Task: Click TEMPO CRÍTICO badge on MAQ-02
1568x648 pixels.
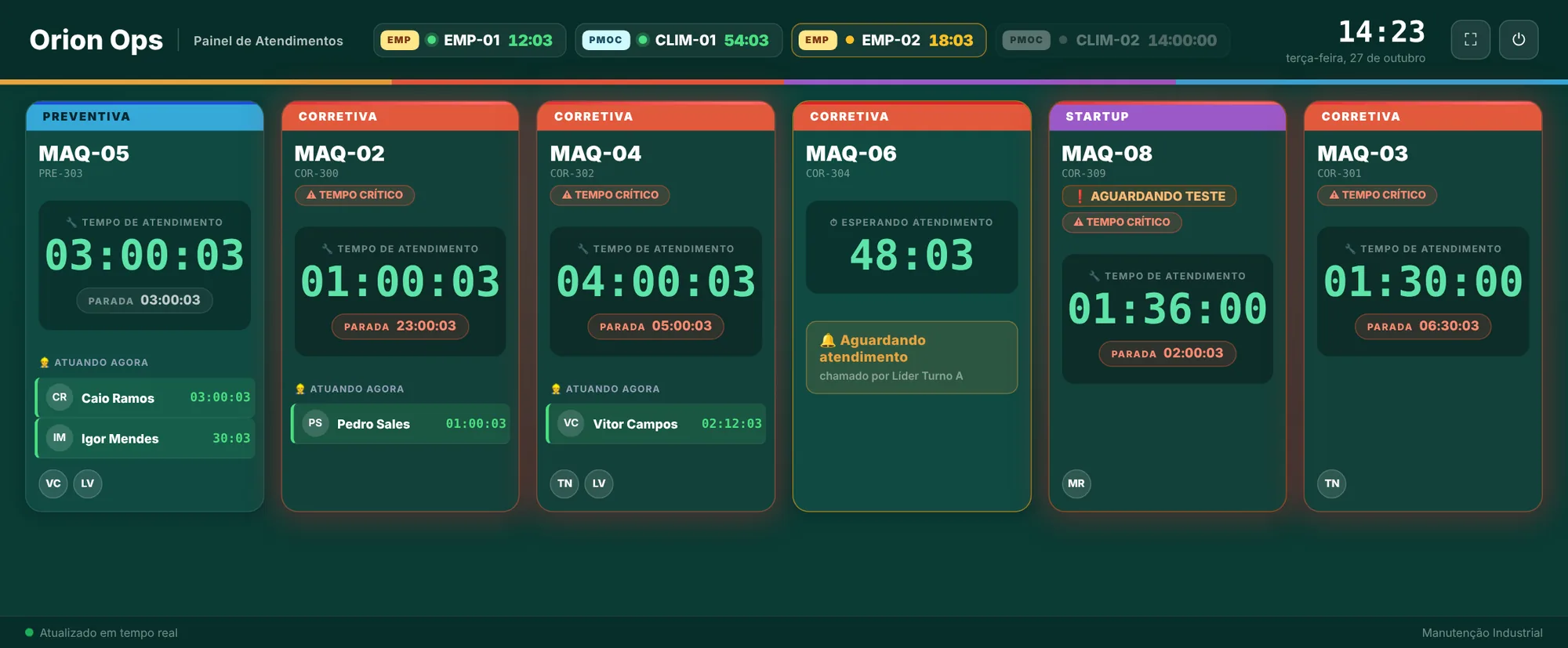Action: [354, 195]
